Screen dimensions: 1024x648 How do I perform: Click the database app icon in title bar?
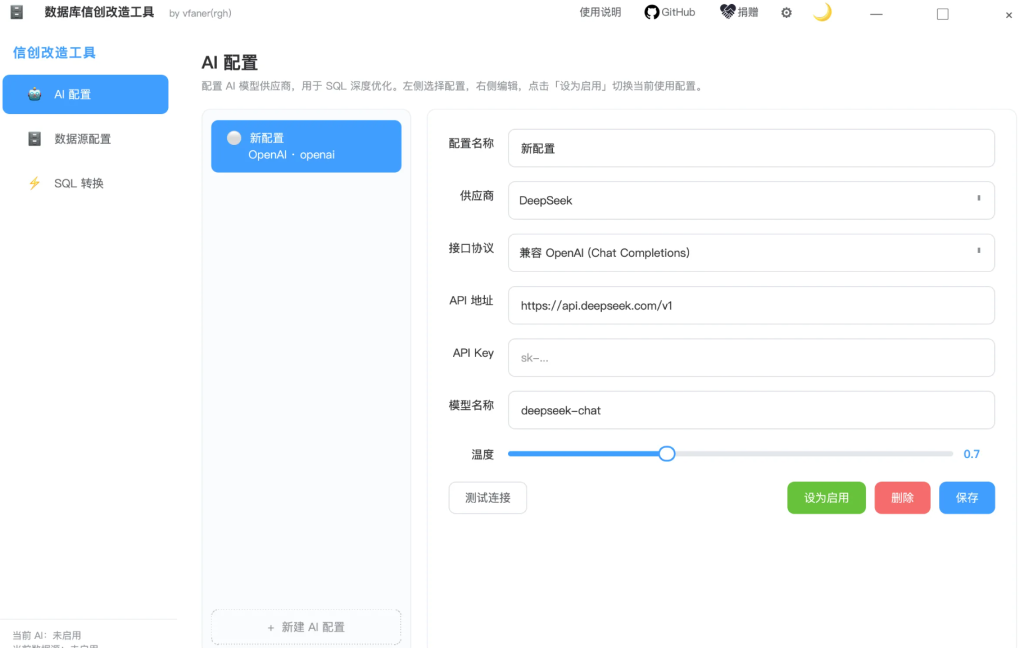pyautogui.click(x=17, y=12)
